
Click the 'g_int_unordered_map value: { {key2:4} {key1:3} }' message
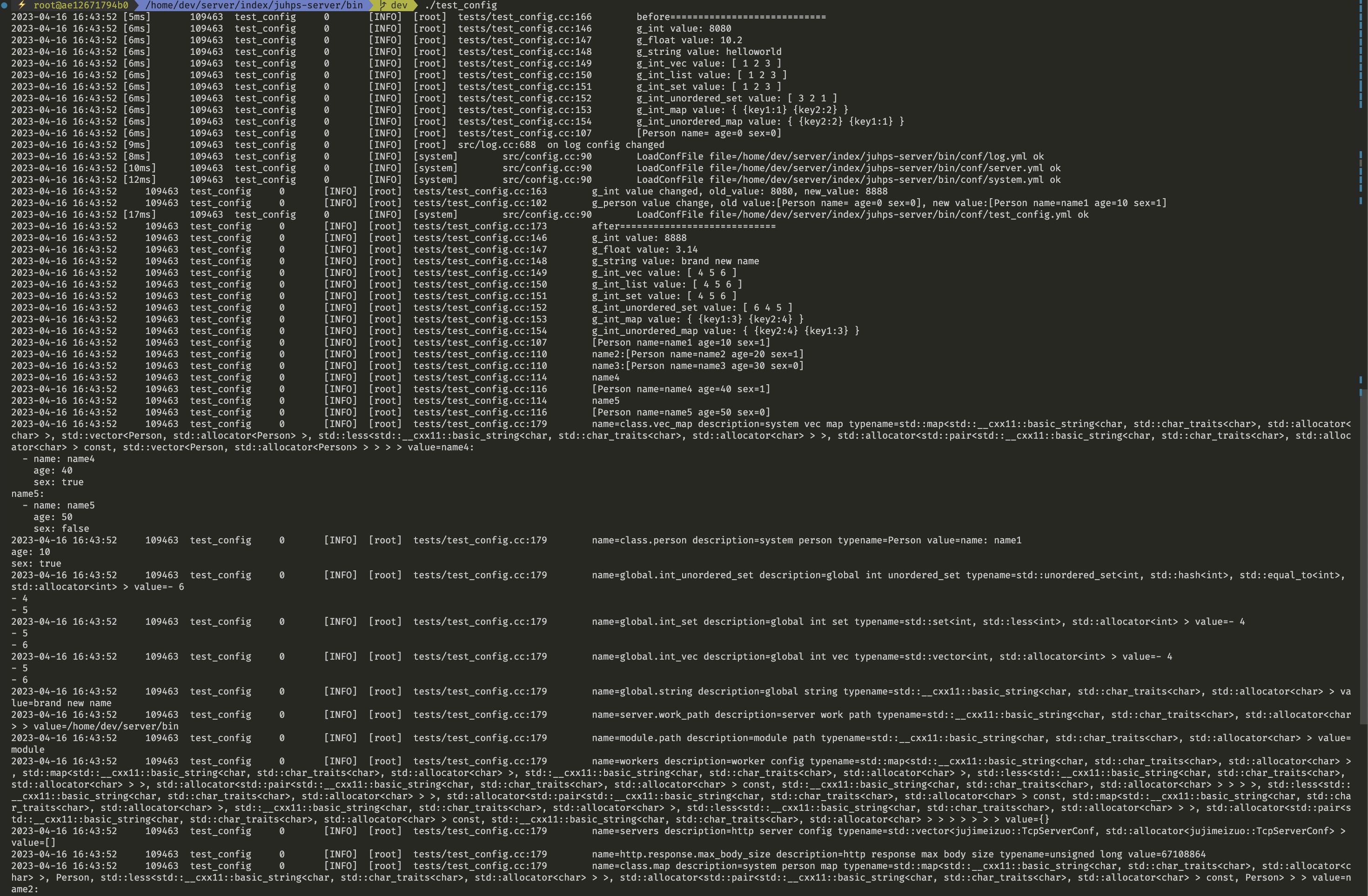(726, 330)
